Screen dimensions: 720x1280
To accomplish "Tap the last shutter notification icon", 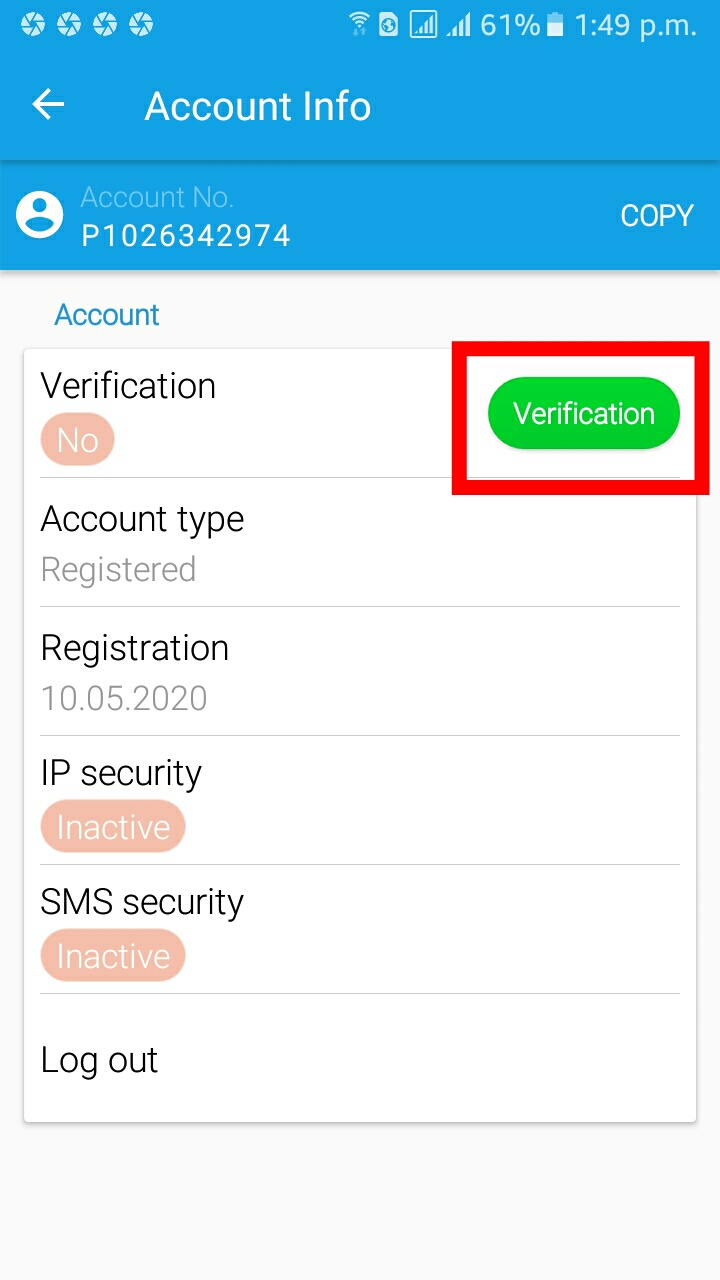I will [x=141, y=24].
